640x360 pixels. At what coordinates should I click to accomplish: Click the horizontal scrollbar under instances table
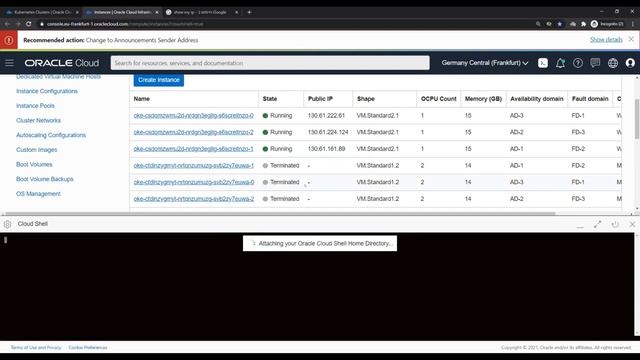pyautogui.click(x=280, y=213)
